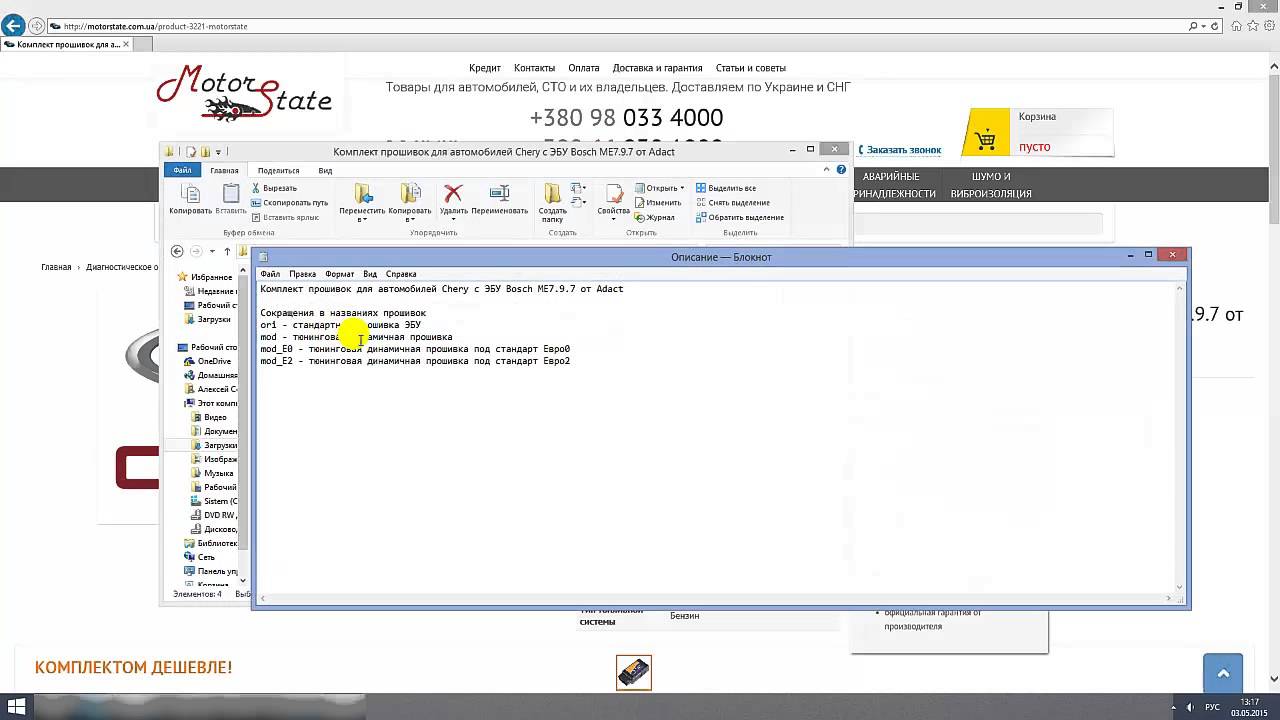Expand the Открыть dropdown in ribbon

pos(659,188)
